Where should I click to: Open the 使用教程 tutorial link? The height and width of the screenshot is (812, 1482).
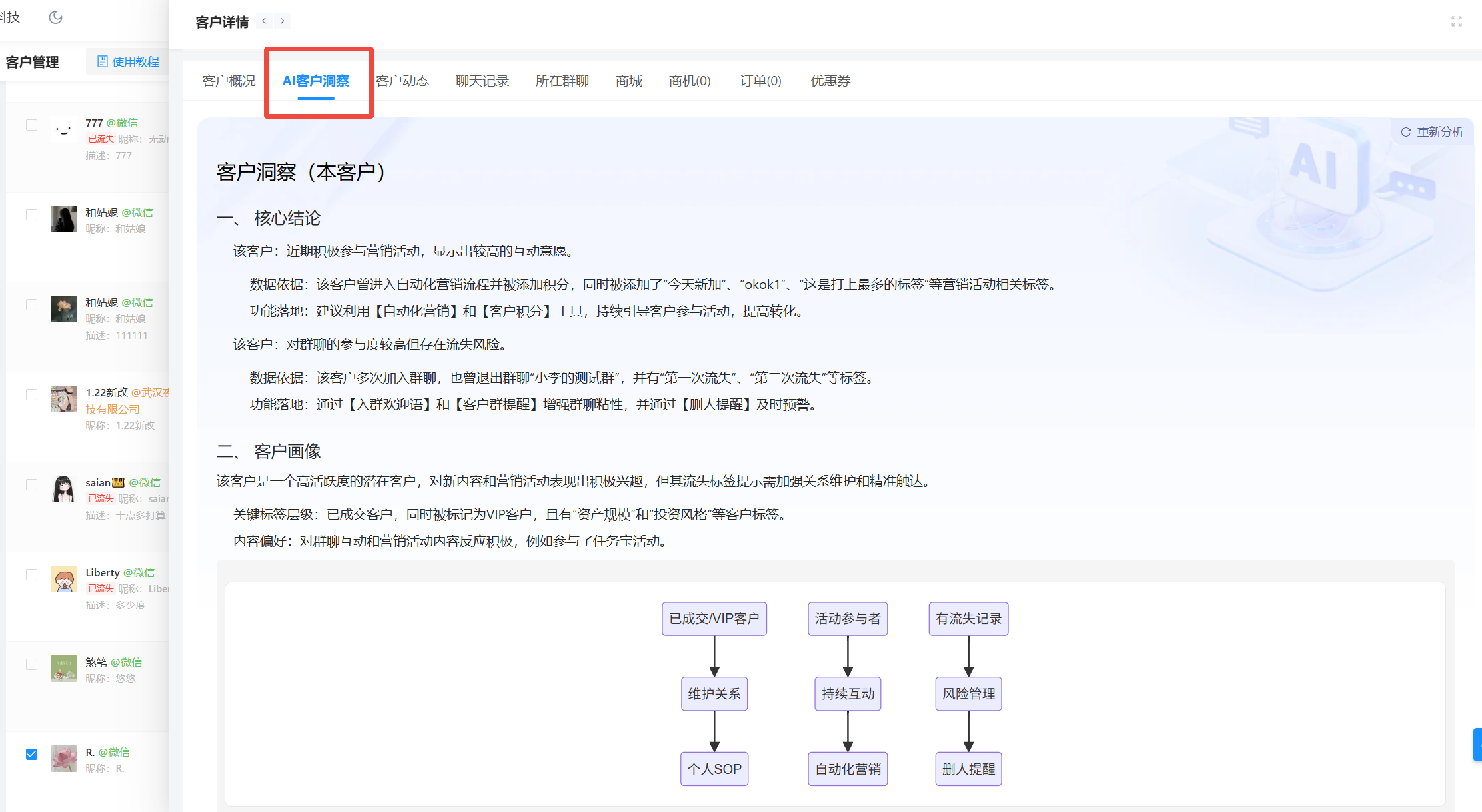coord(128,62)
